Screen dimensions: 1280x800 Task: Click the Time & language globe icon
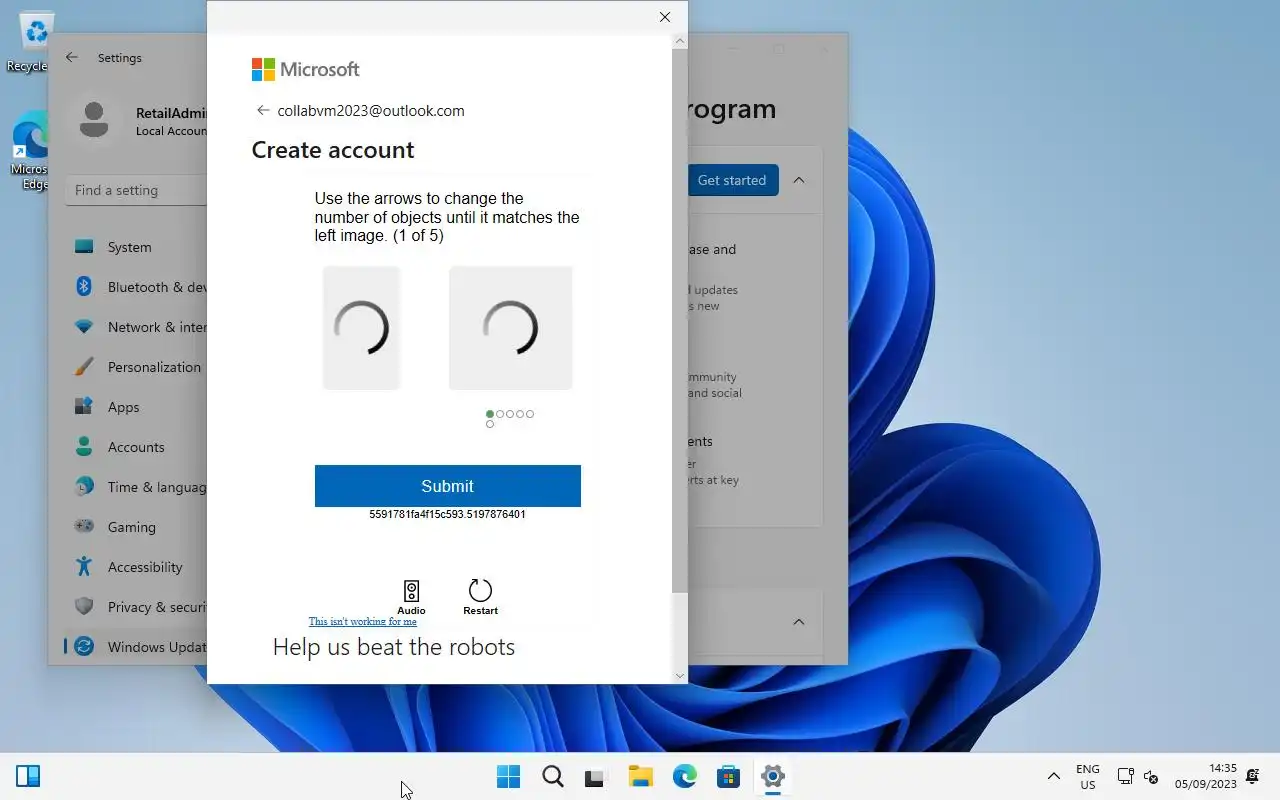tap(84, 487)
